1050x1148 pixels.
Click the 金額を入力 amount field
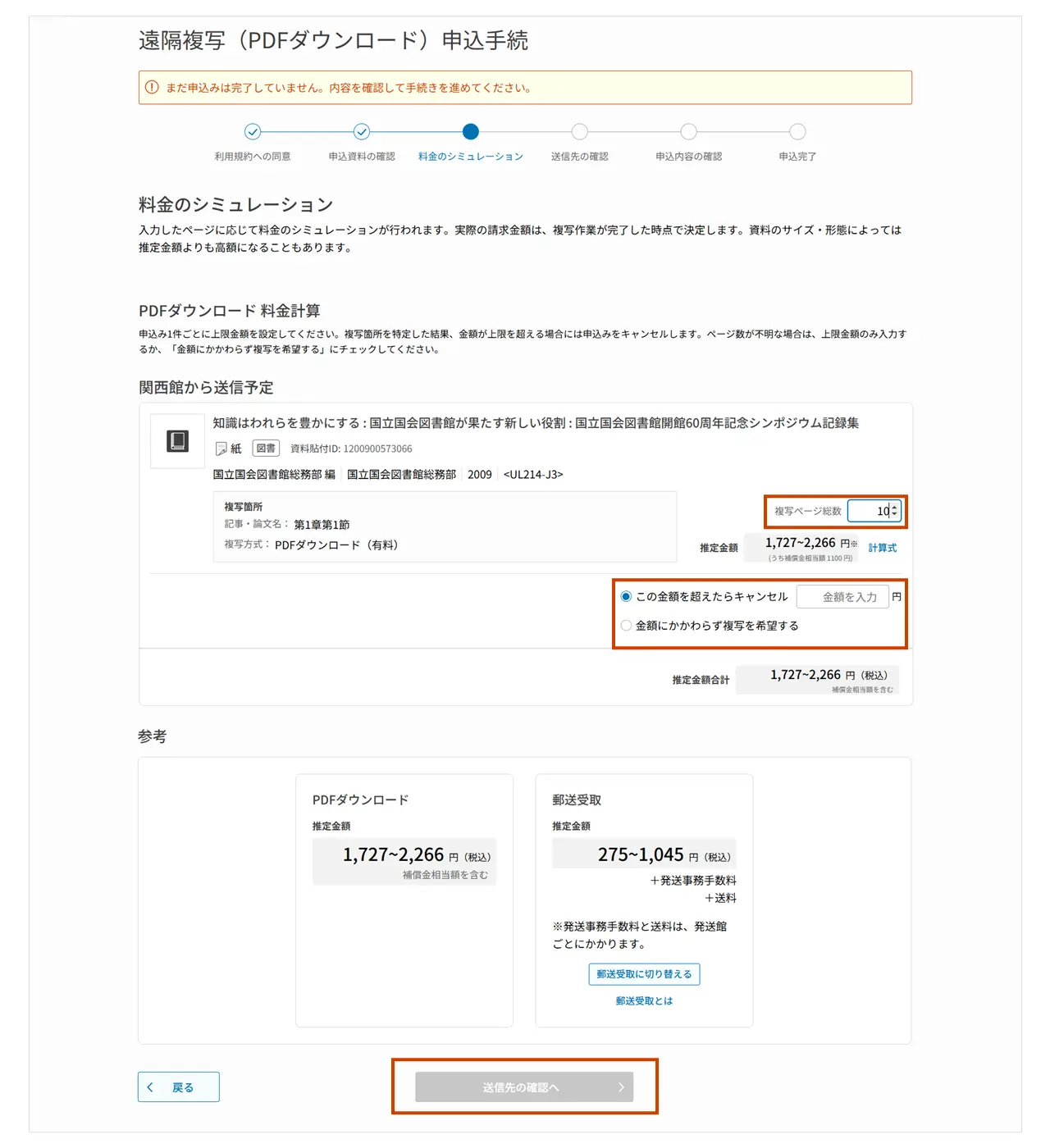[x=843, y=597]
